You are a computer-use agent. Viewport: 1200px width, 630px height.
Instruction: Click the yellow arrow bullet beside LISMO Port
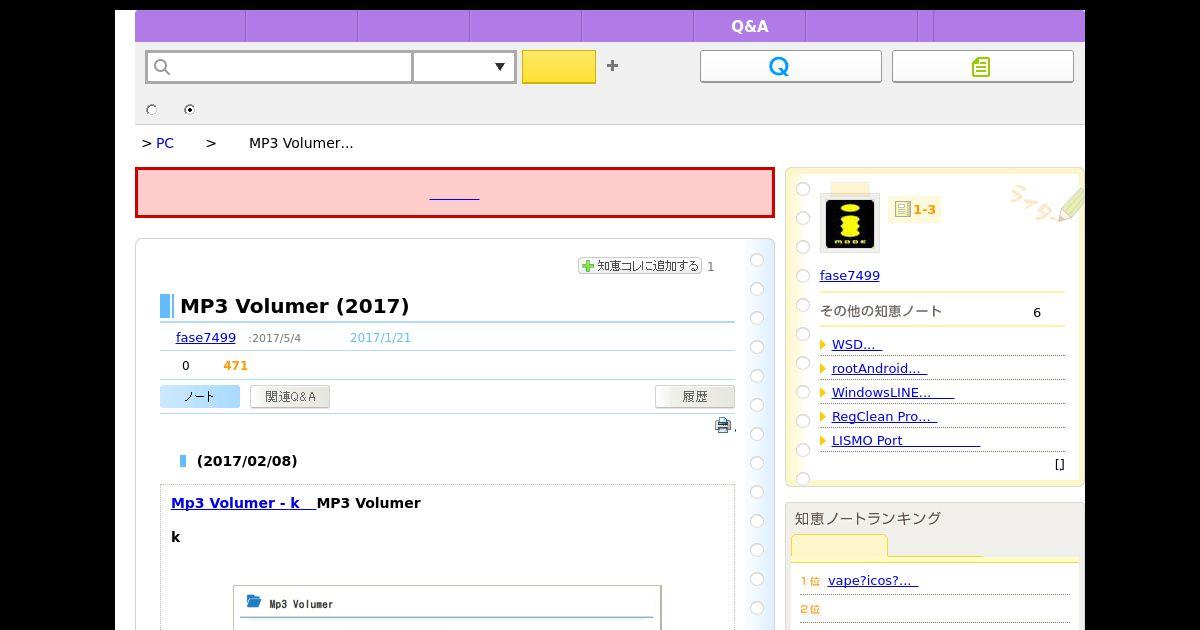(x=823, y=441)
